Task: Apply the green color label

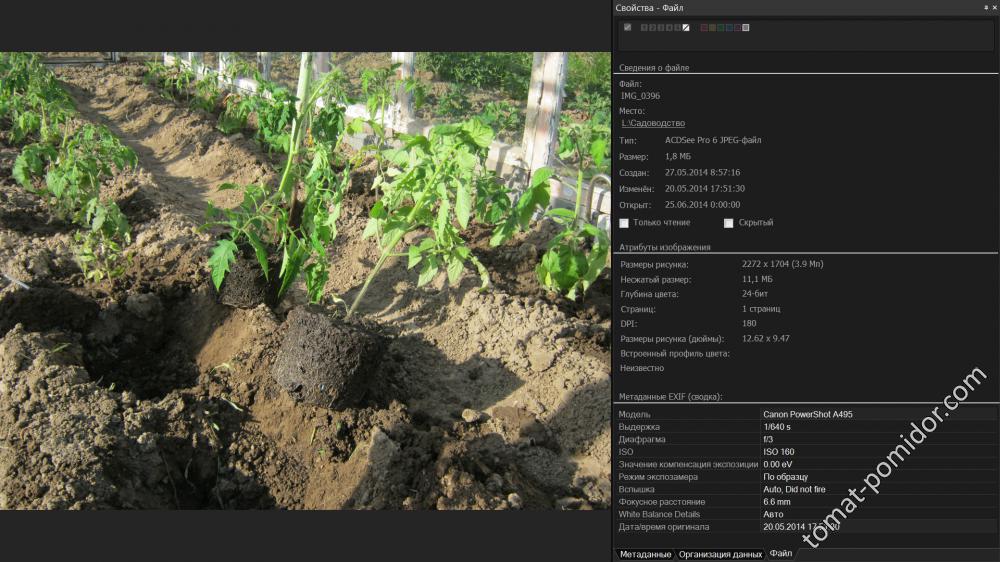Action: 721,27
